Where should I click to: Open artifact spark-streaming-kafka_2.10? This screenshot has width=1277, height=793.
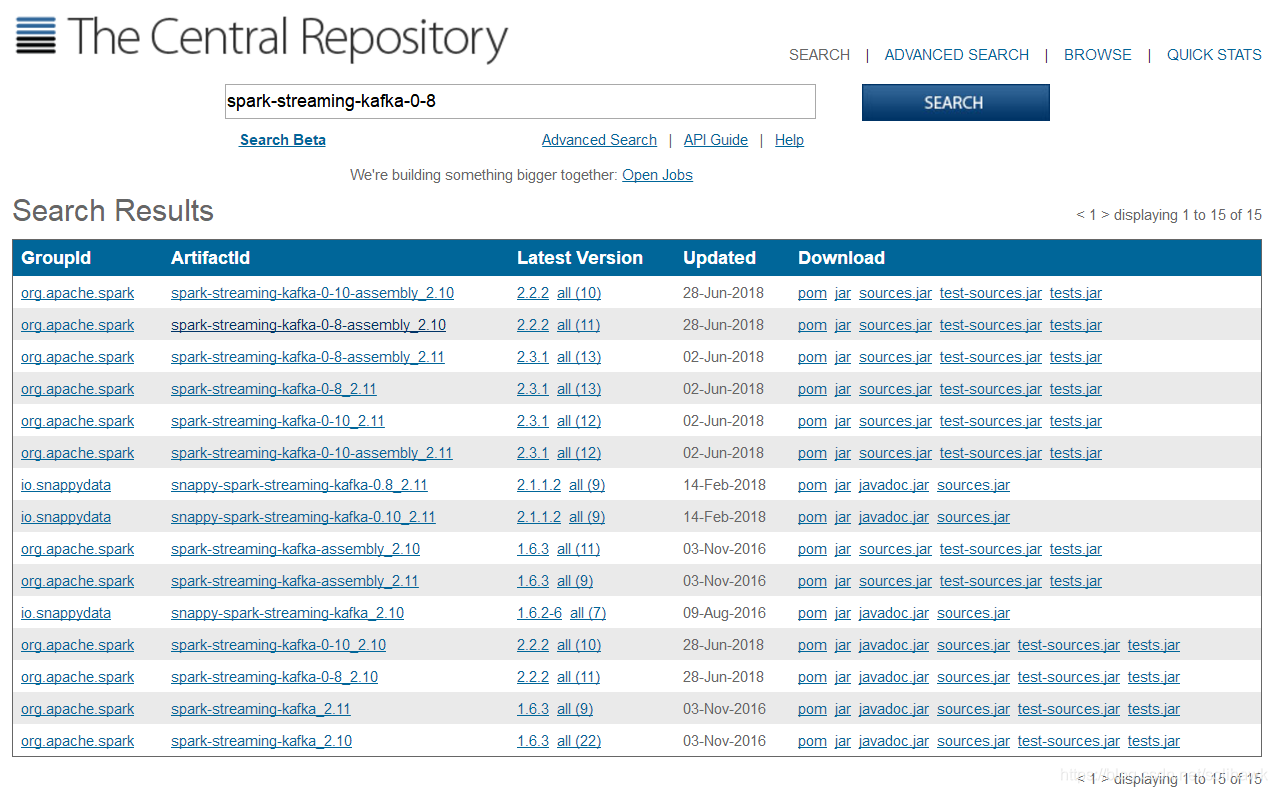(x=261, y=741)
